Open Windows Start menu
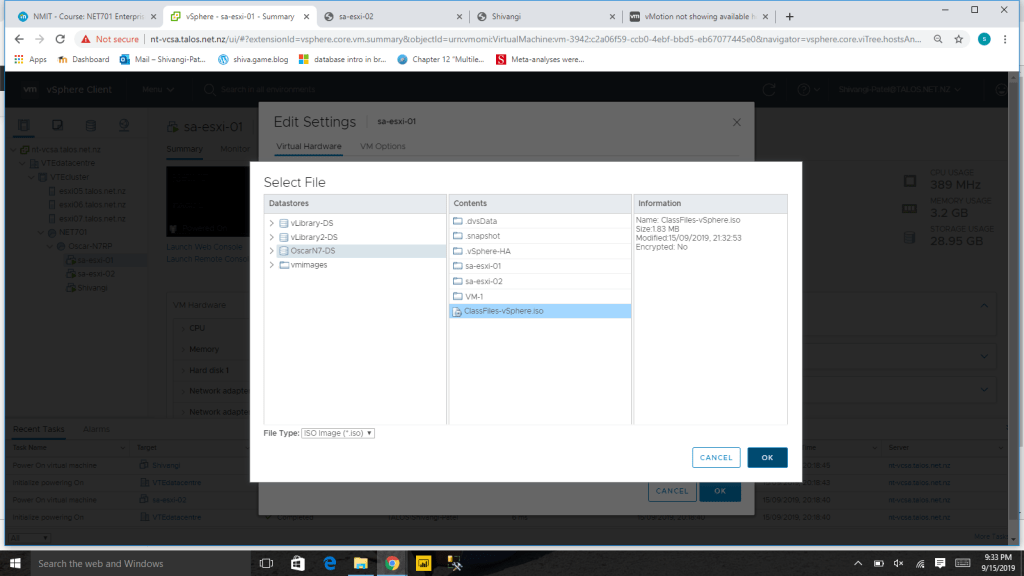The height and width of the screenshot is (576, 1024). pos(15,563)
